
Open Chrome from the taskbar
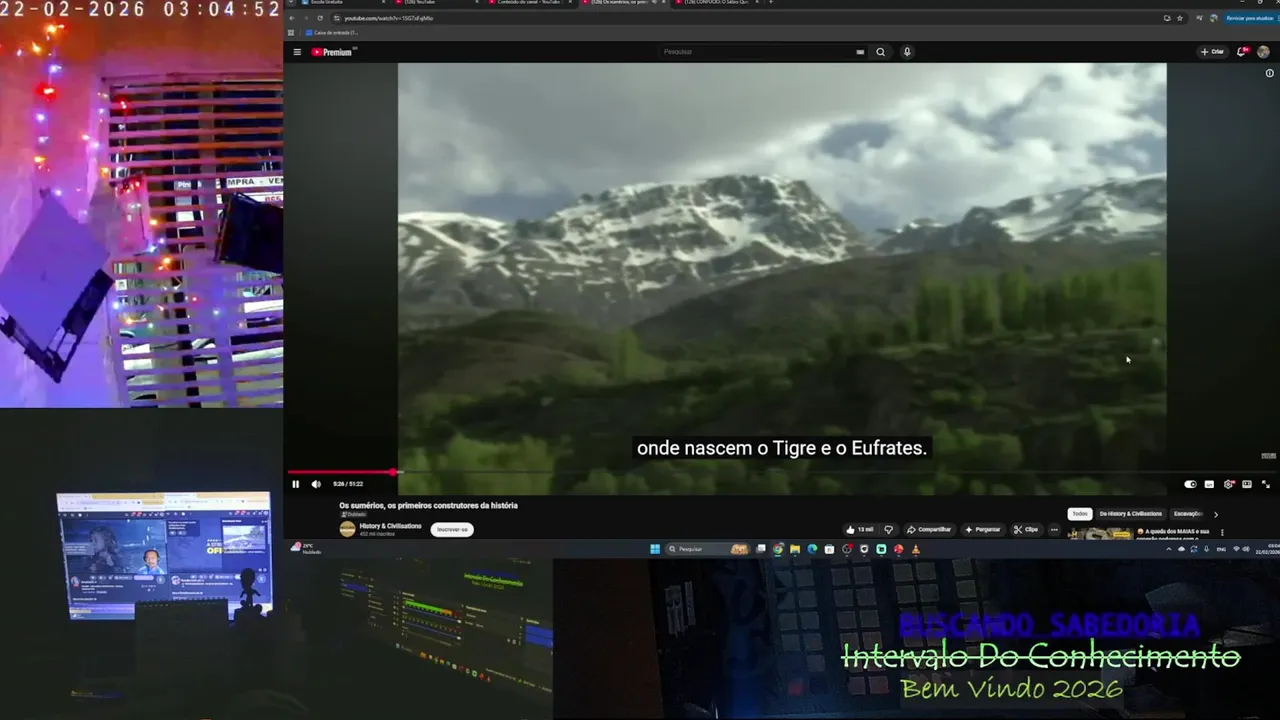click(777, 549)
